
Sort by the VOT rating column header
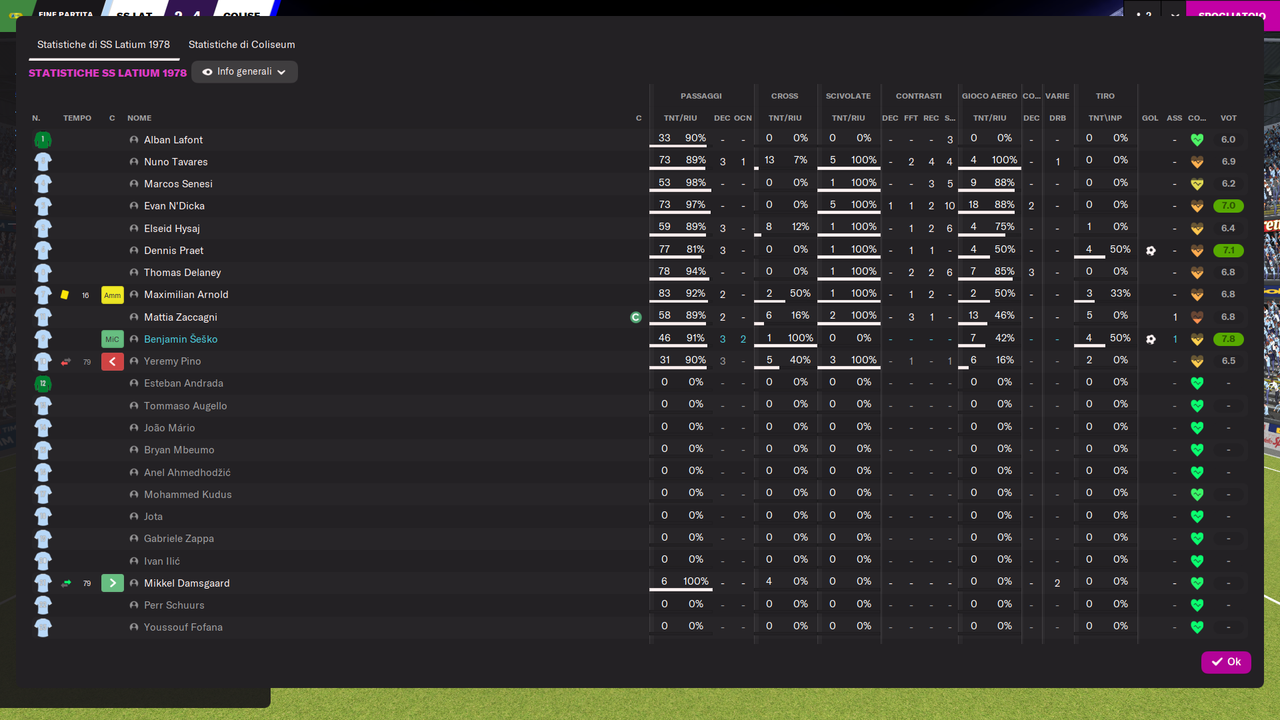[x=1228, y=118]
